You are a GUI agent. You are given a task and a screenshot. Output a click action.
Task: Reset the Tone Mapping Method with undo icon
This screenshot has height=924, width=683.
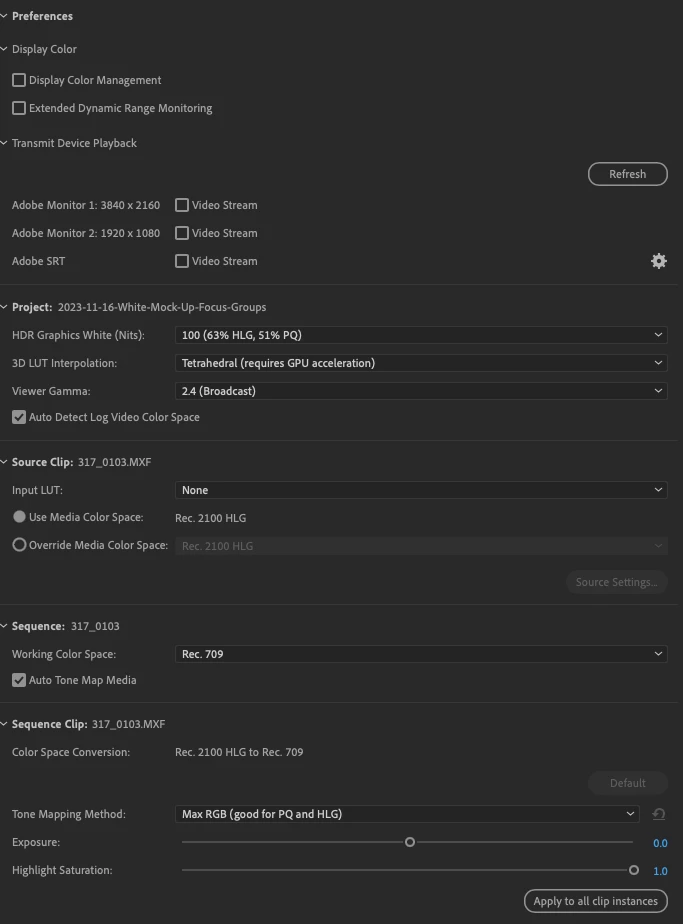[659, 814]
